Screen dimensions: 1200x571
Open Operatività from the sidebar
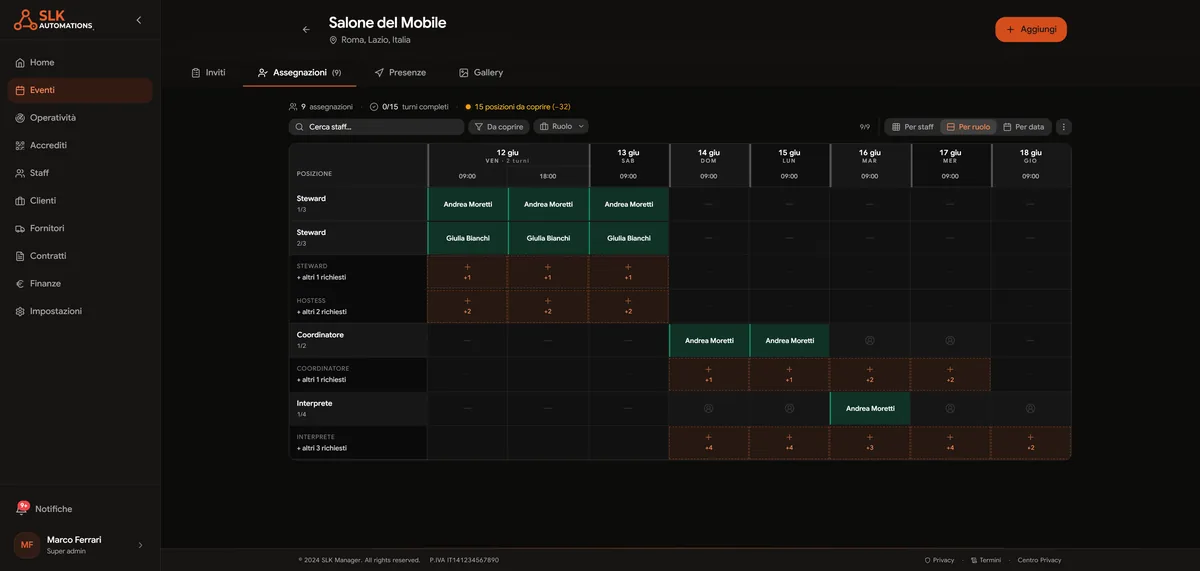80,118
